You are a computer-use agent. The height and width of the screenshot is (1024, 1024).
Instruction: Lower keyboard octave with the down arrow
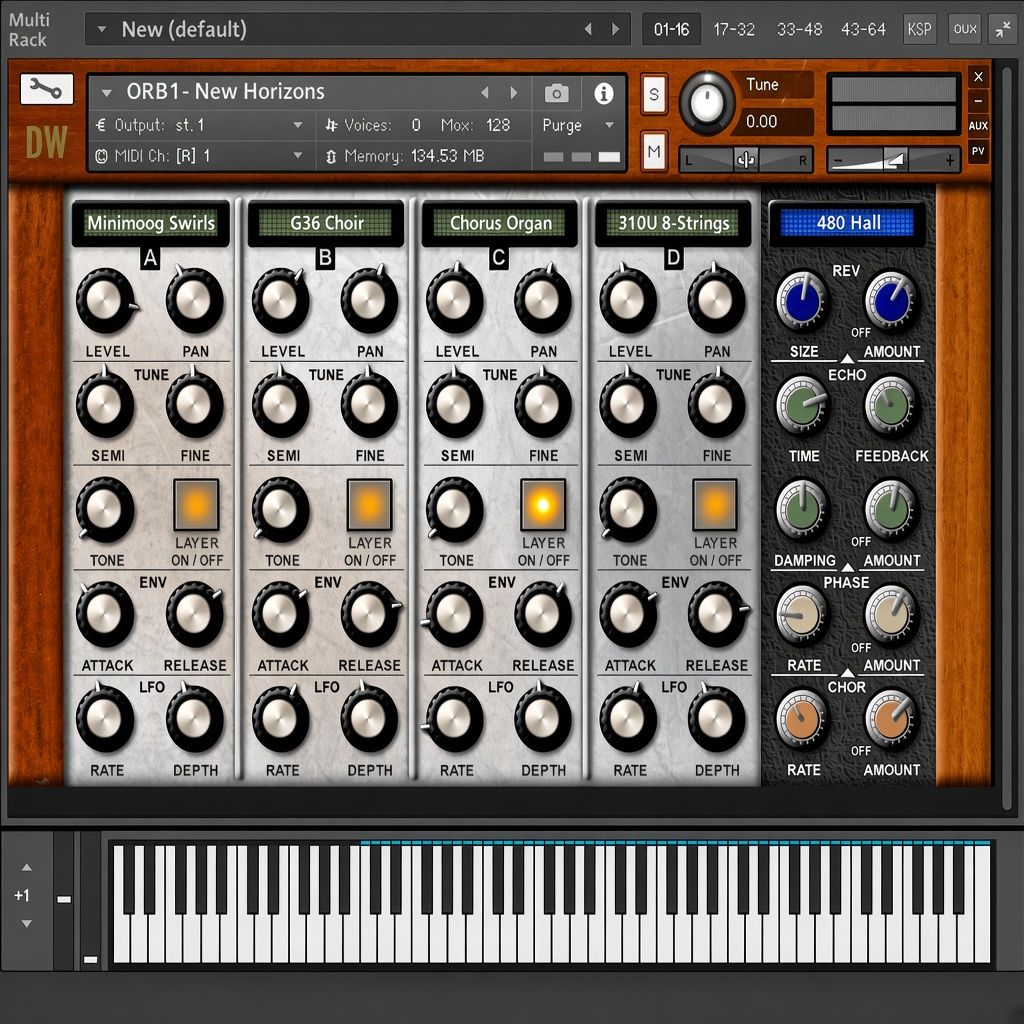click(x=27, y=923)
